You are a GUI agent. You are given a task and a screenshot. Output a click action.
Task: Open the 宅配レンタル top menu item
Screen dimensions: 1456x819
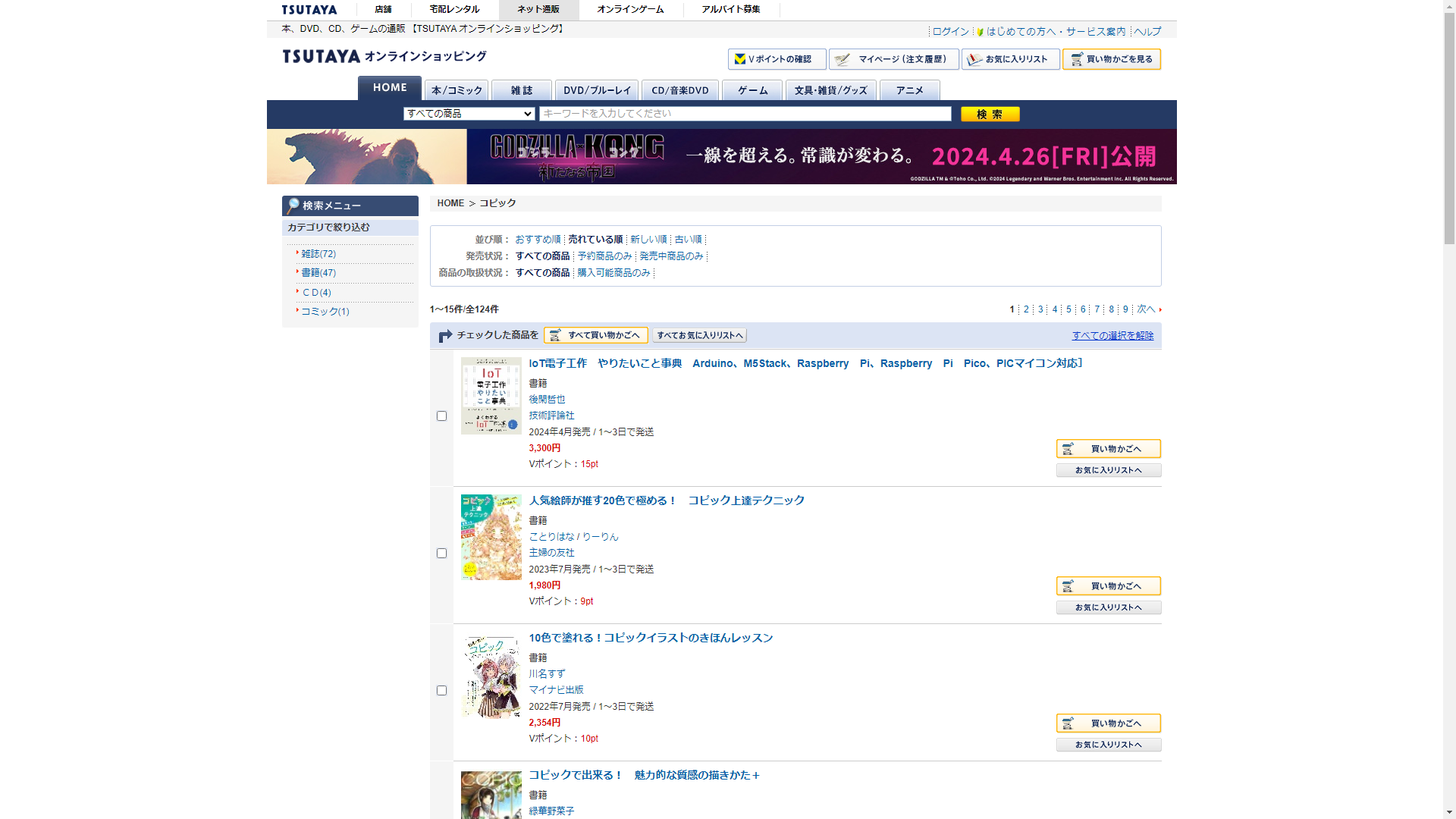click(454, 10)
